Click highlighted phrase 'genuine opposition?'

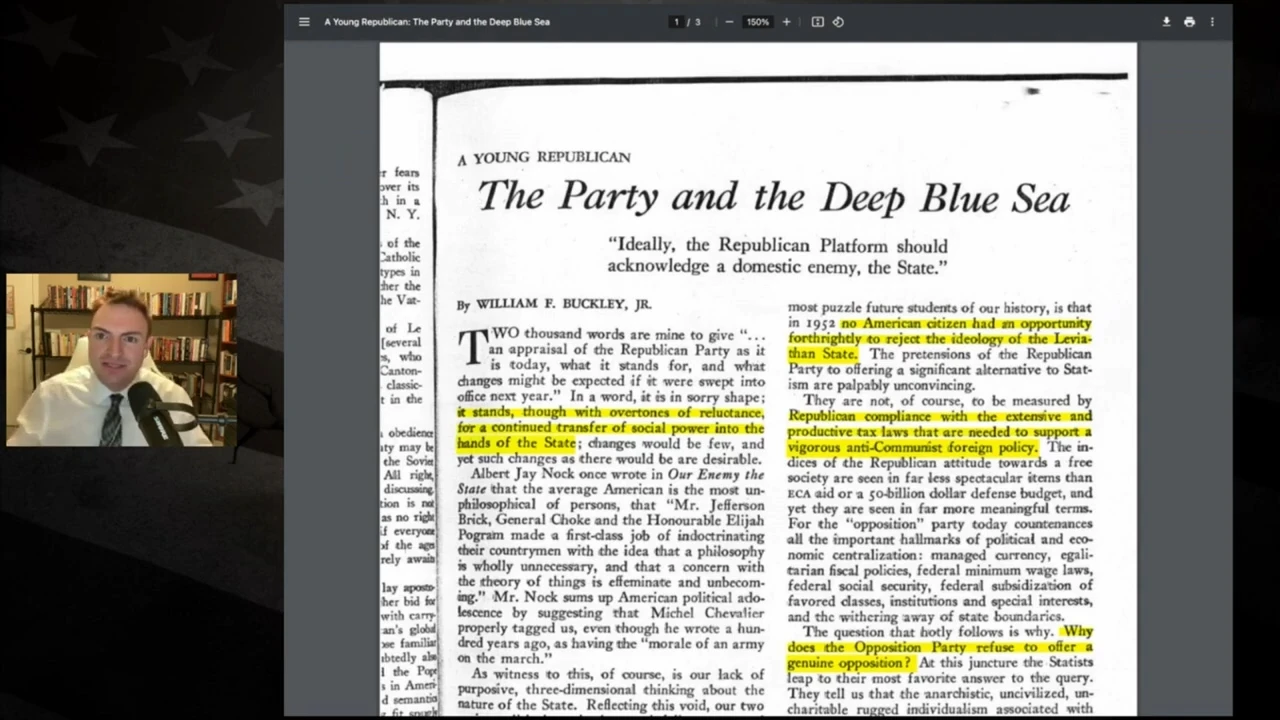point(851,662)
